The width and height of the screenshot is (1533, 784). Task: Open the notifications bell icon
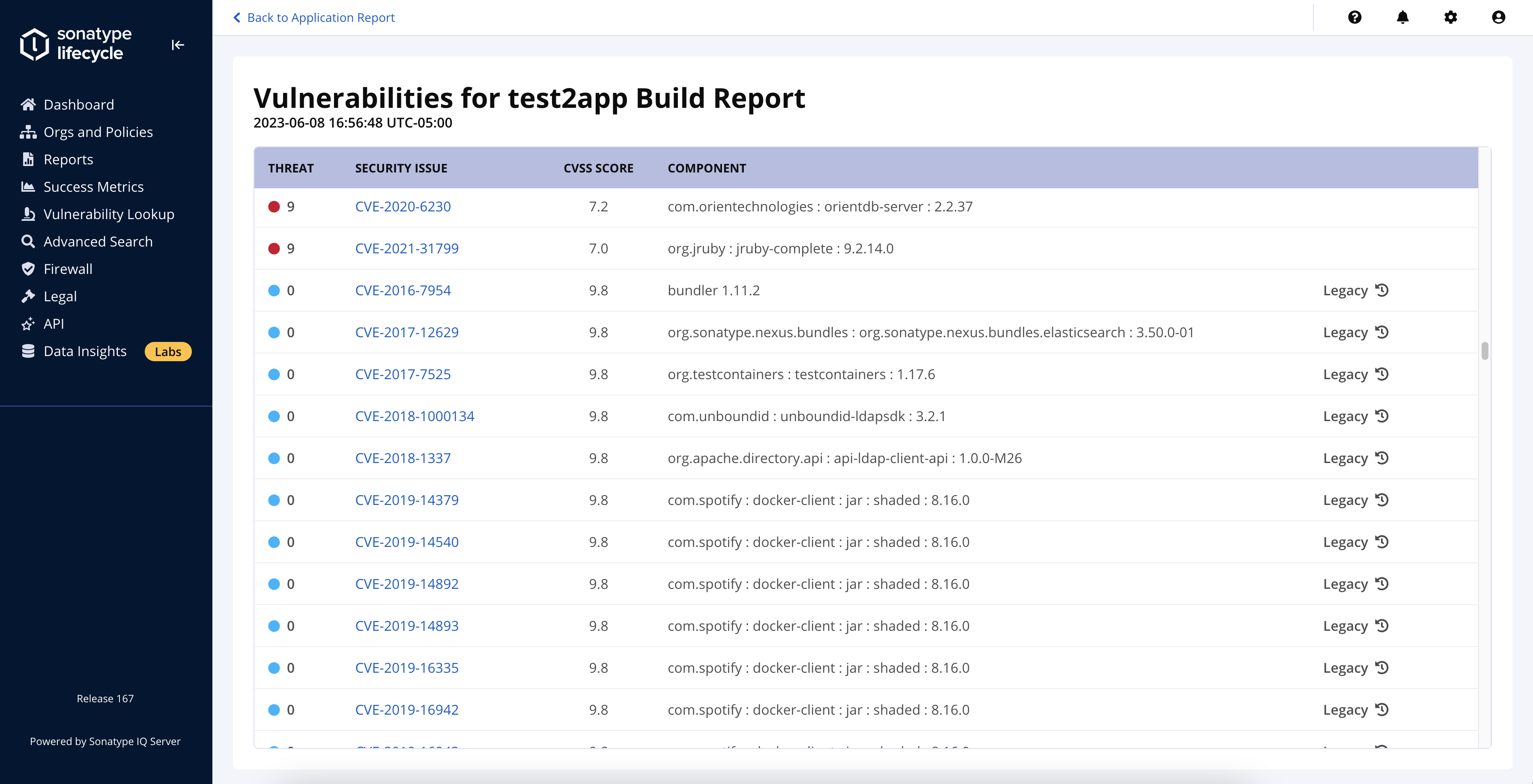click(1403, 17)
